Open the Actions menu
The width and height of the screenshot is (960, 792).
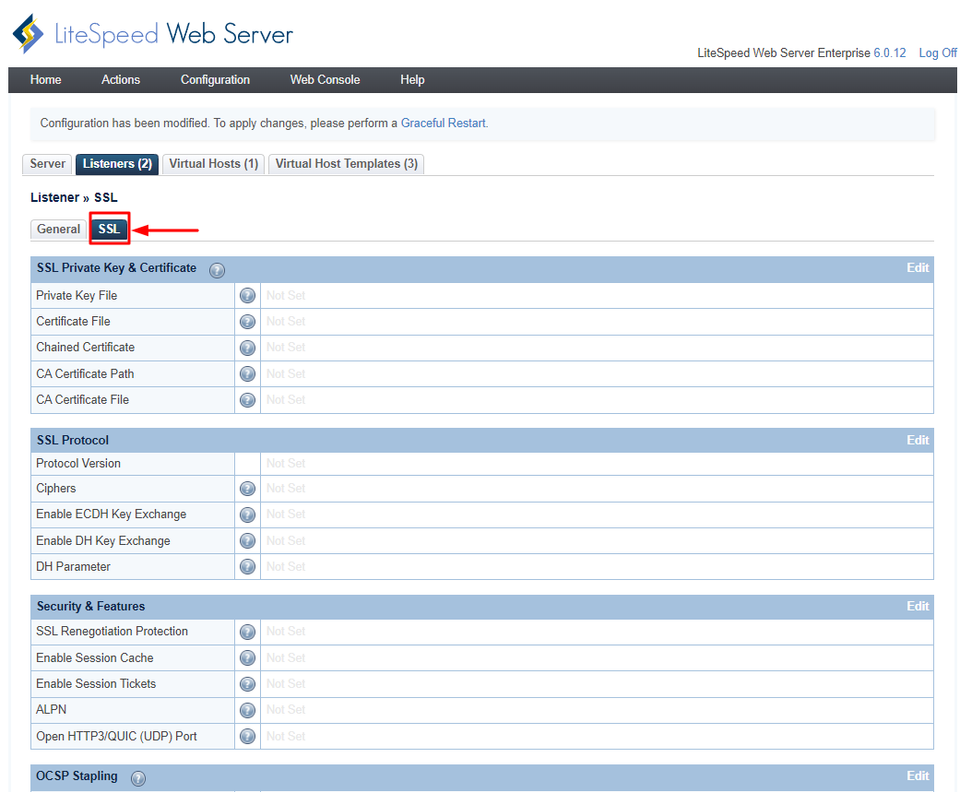pyautogui.click(x=120, y=79)
